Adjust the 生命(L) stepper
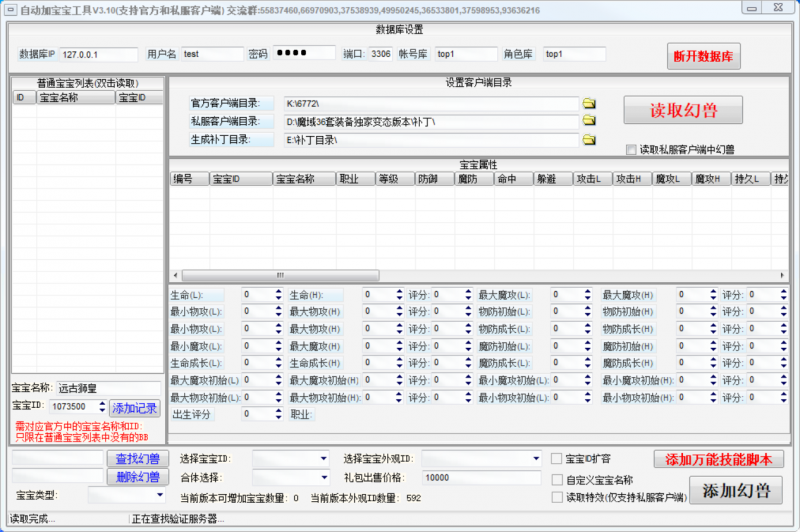The height and width of the screenshot is (532, 800). pos(278,295)
